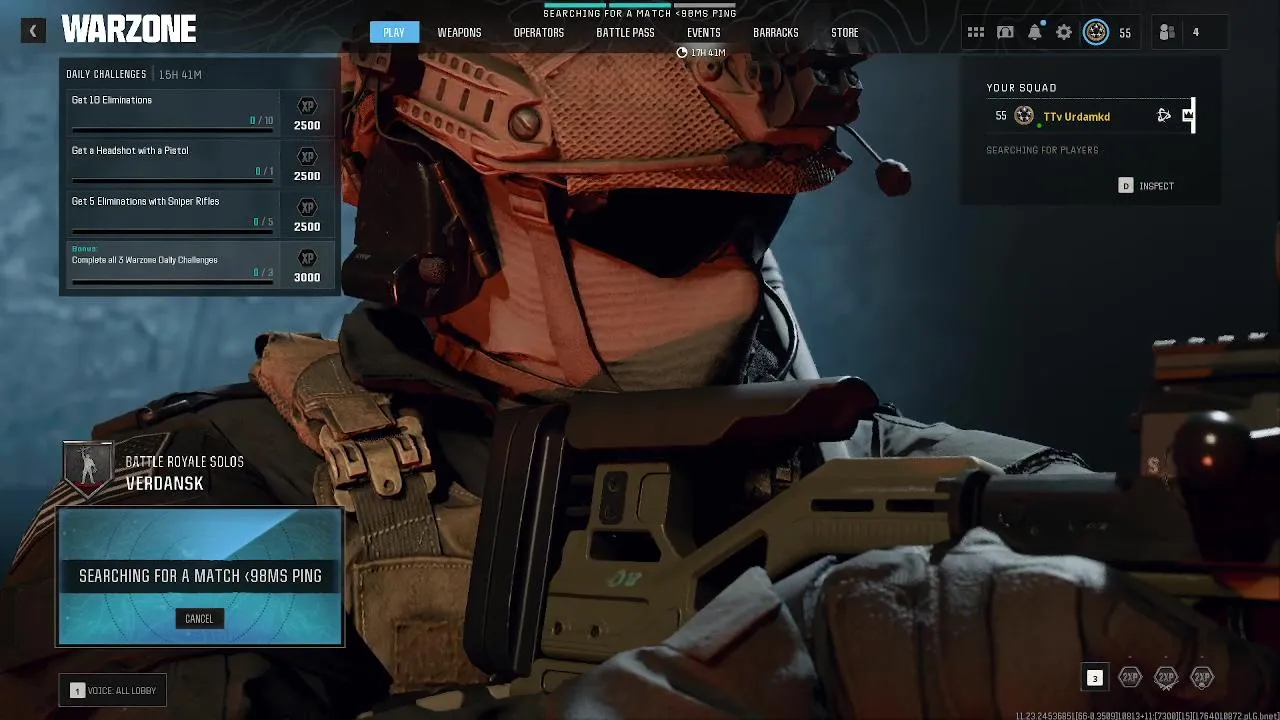
Task: Click the Verdansk map name
Action: click(165, 484)
